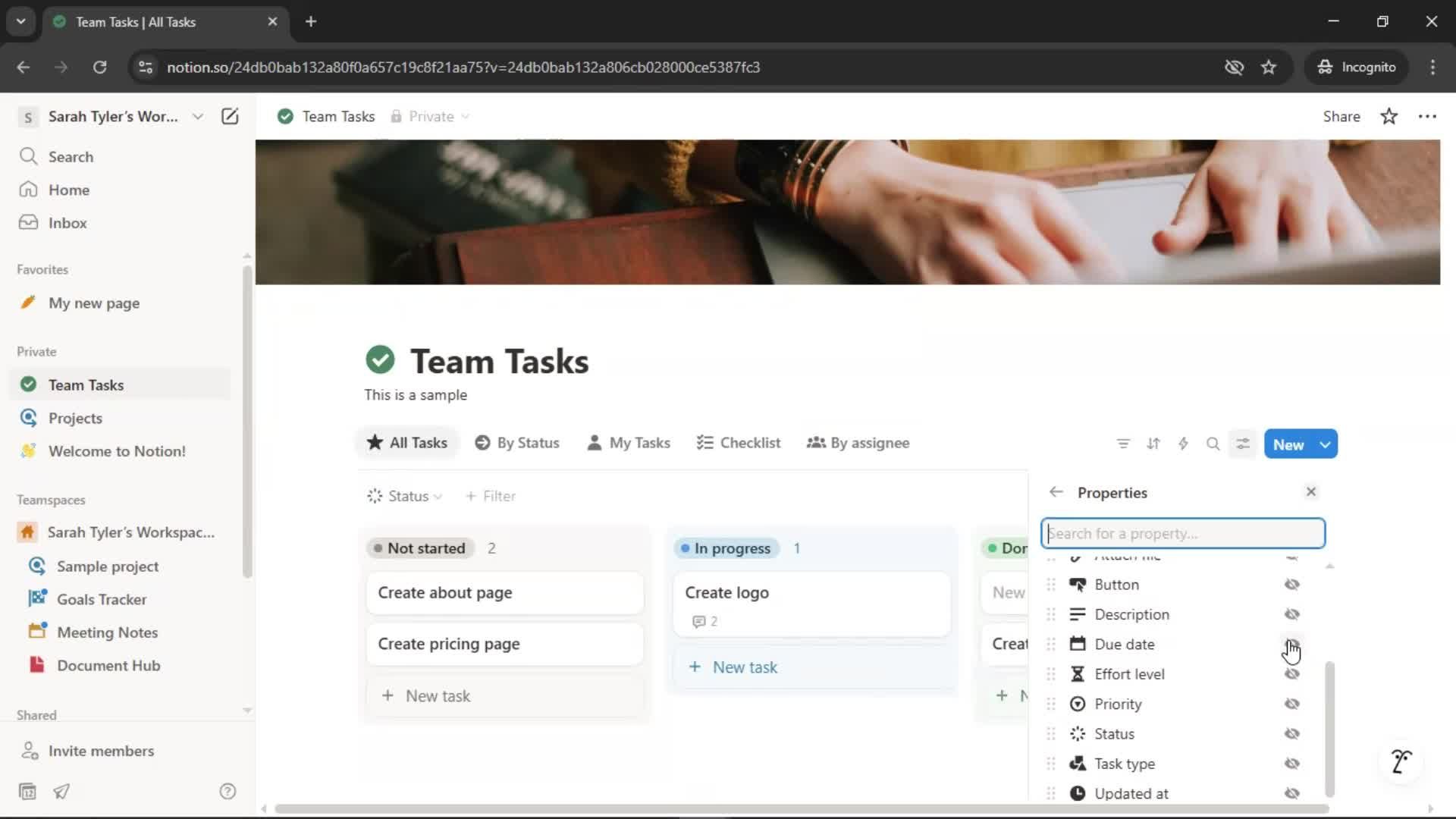Bookmark this tab in Chrome
Viewport: 1456px width, 819px height.
pos(1269,67)
